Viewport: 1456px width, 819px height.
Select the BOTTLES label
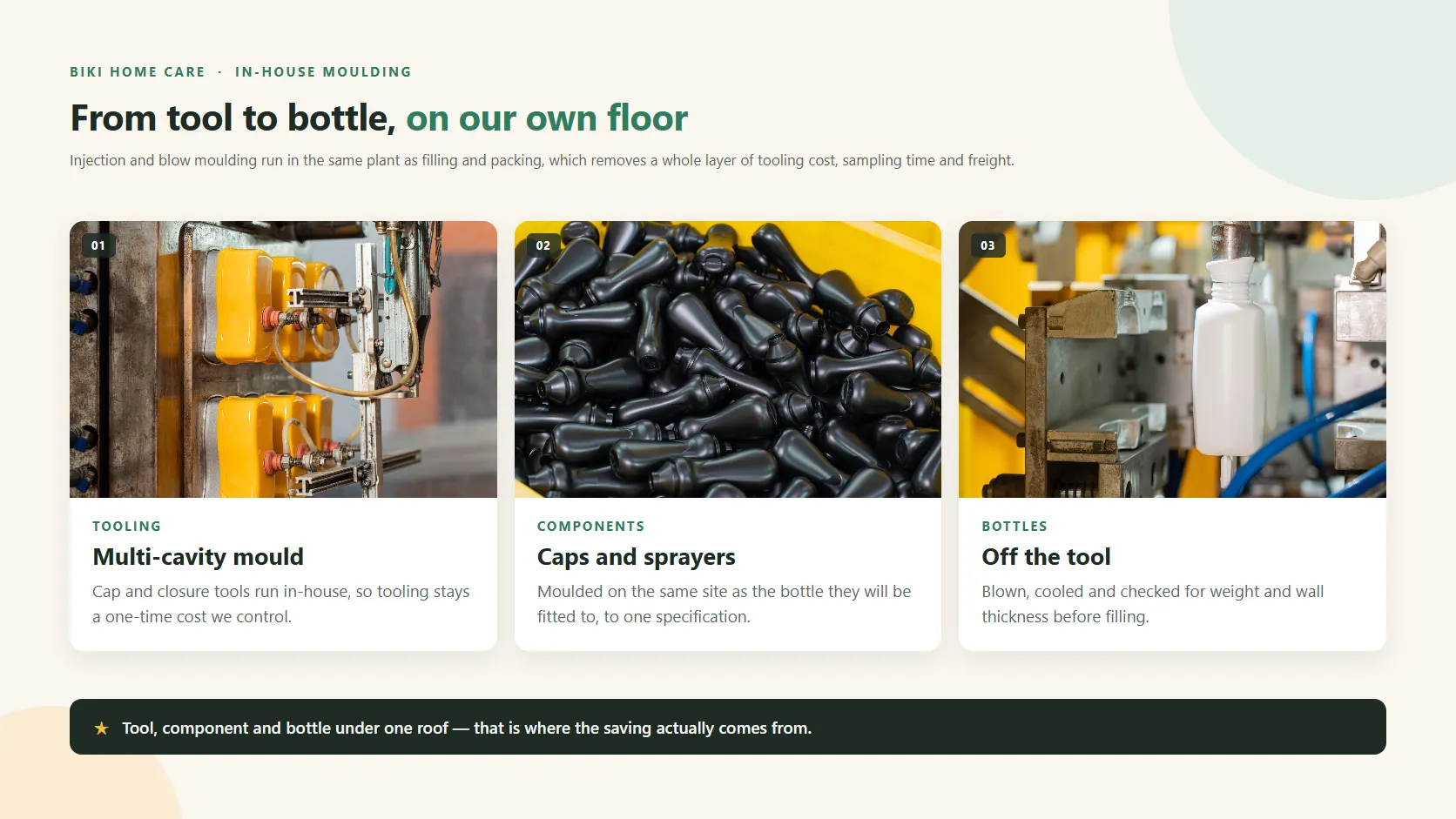[x=1014, y=527]
